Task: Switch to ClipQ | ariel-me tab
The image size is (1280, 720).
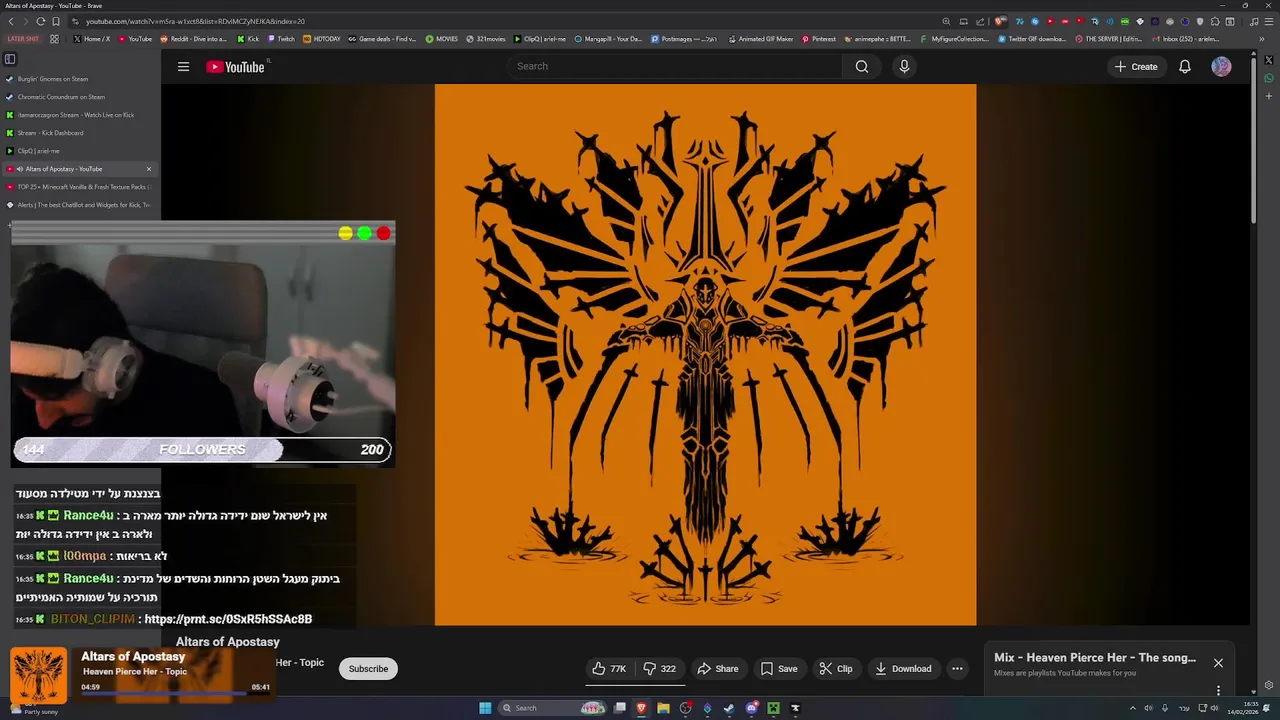Action: (x=80, y=151)
